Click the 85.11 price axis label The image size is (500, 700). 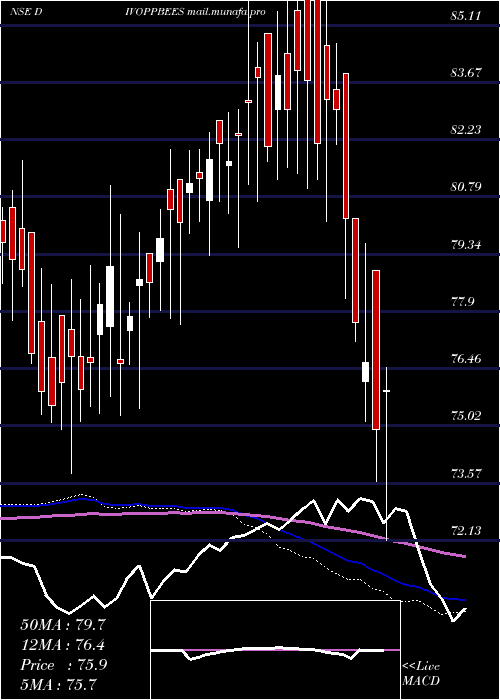[x=466, y=16]
